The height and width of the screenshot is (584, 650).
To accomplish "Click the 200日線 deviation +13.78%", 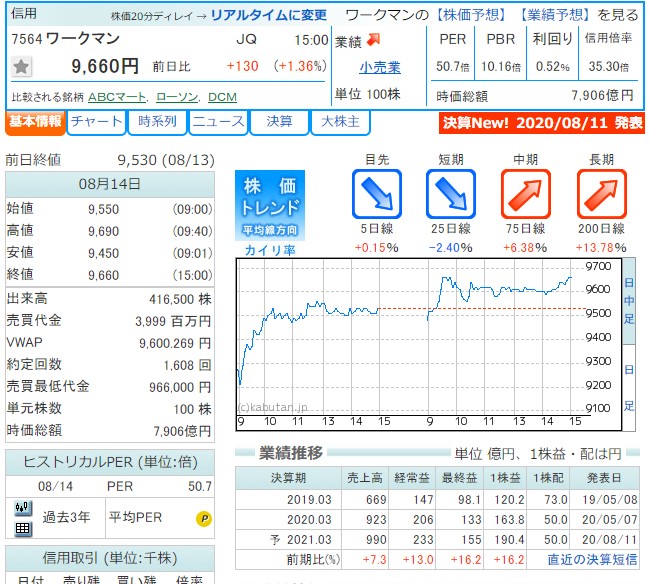I will [x=601, y=248].
